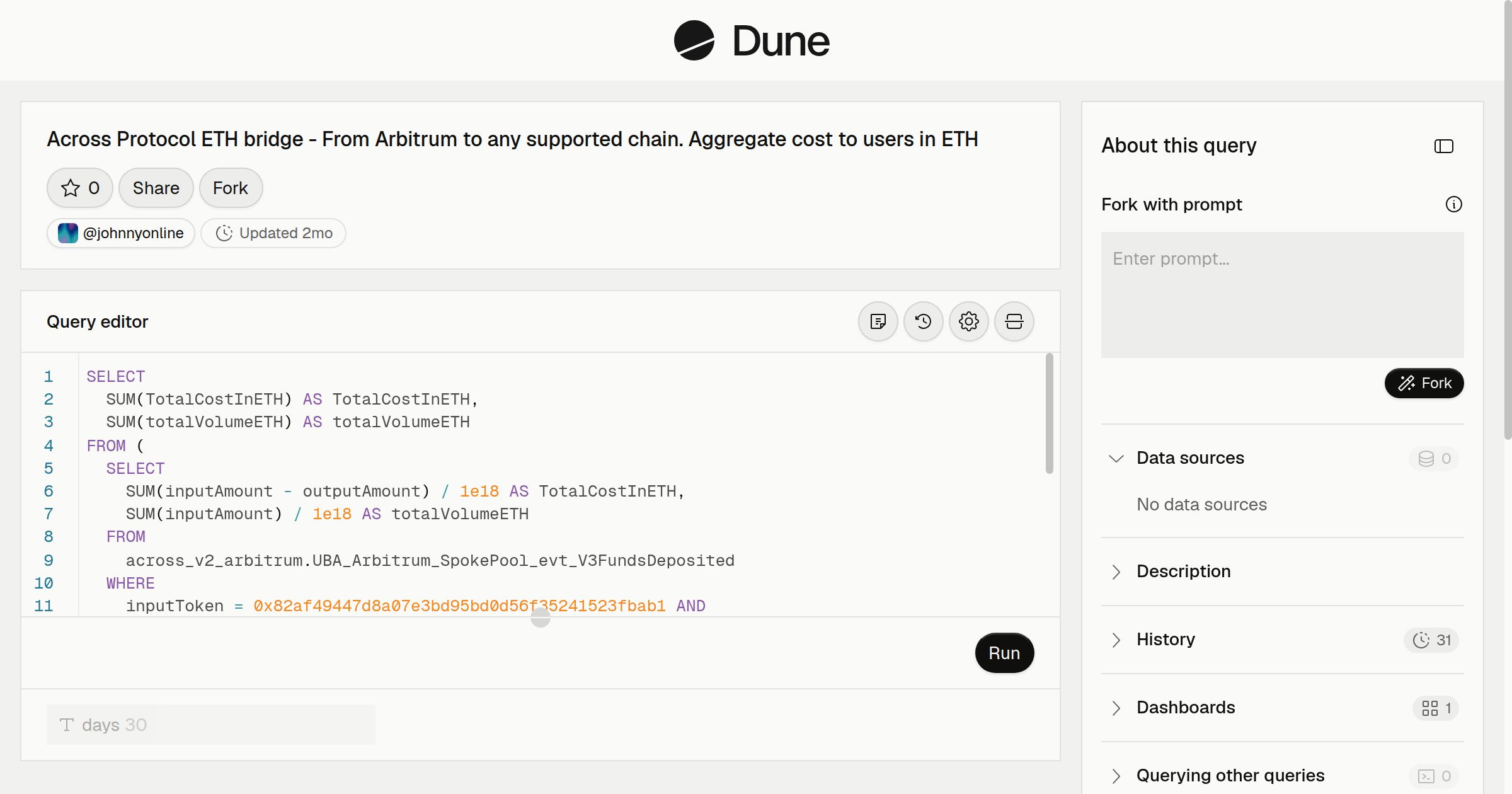Expand the History section
This screenshot has height=794, width=1512.
(x=1116, y=640)
